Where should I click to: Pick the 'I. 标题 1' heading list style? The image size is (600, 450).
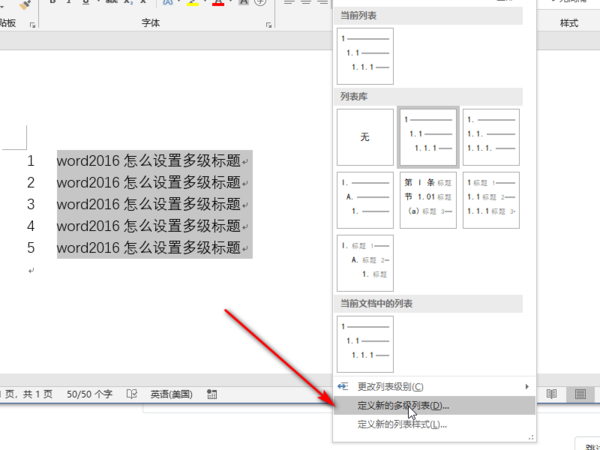click(x=365, y=263)
